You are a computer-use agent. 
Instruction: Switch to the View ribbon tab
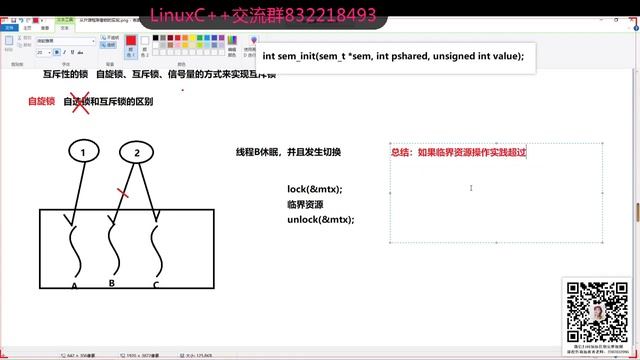45,28
